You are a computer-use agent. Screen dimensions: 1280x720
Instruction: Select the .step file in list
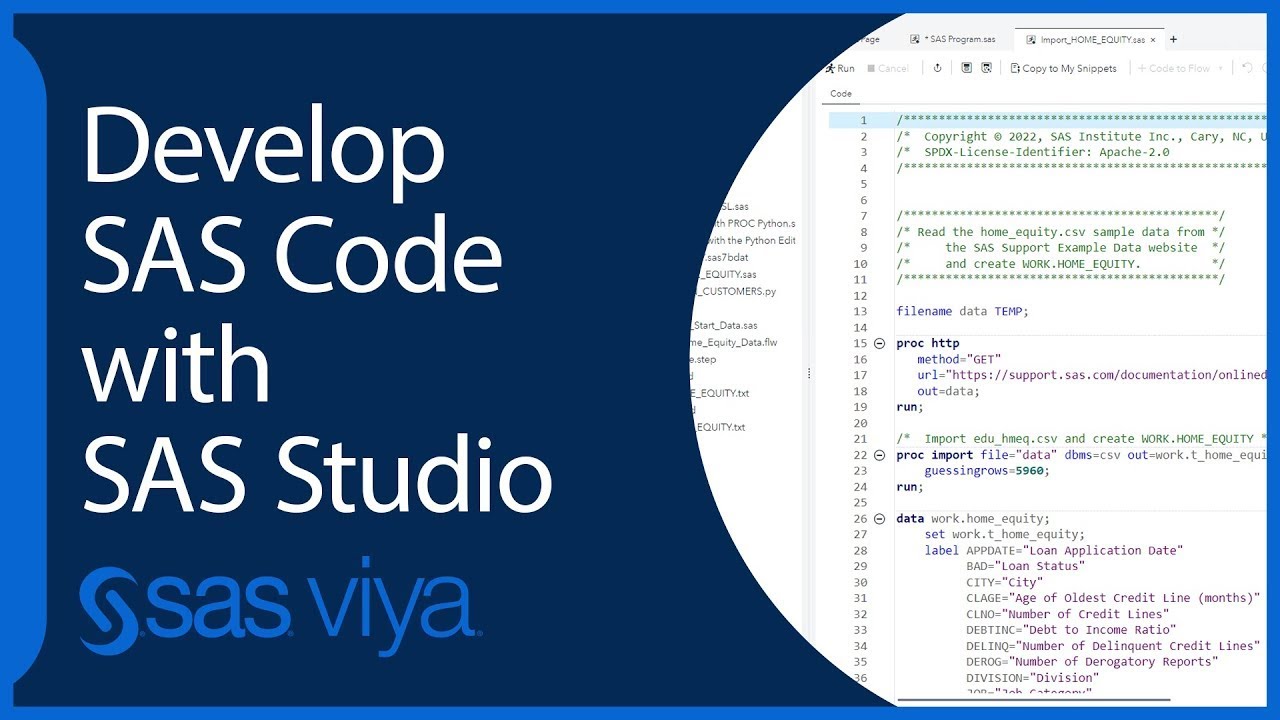(703, 359)
